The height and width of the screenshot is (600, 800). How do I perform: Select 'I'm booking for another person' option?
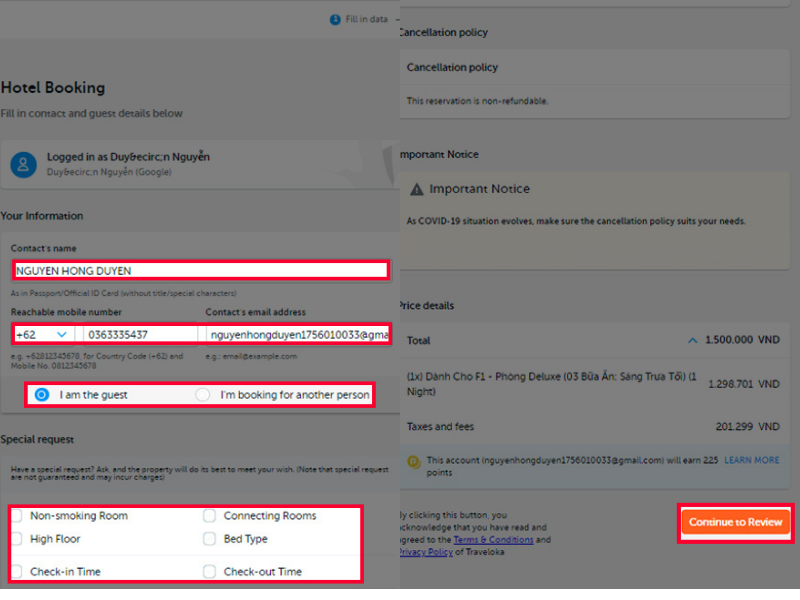click(x=203, y=394)
